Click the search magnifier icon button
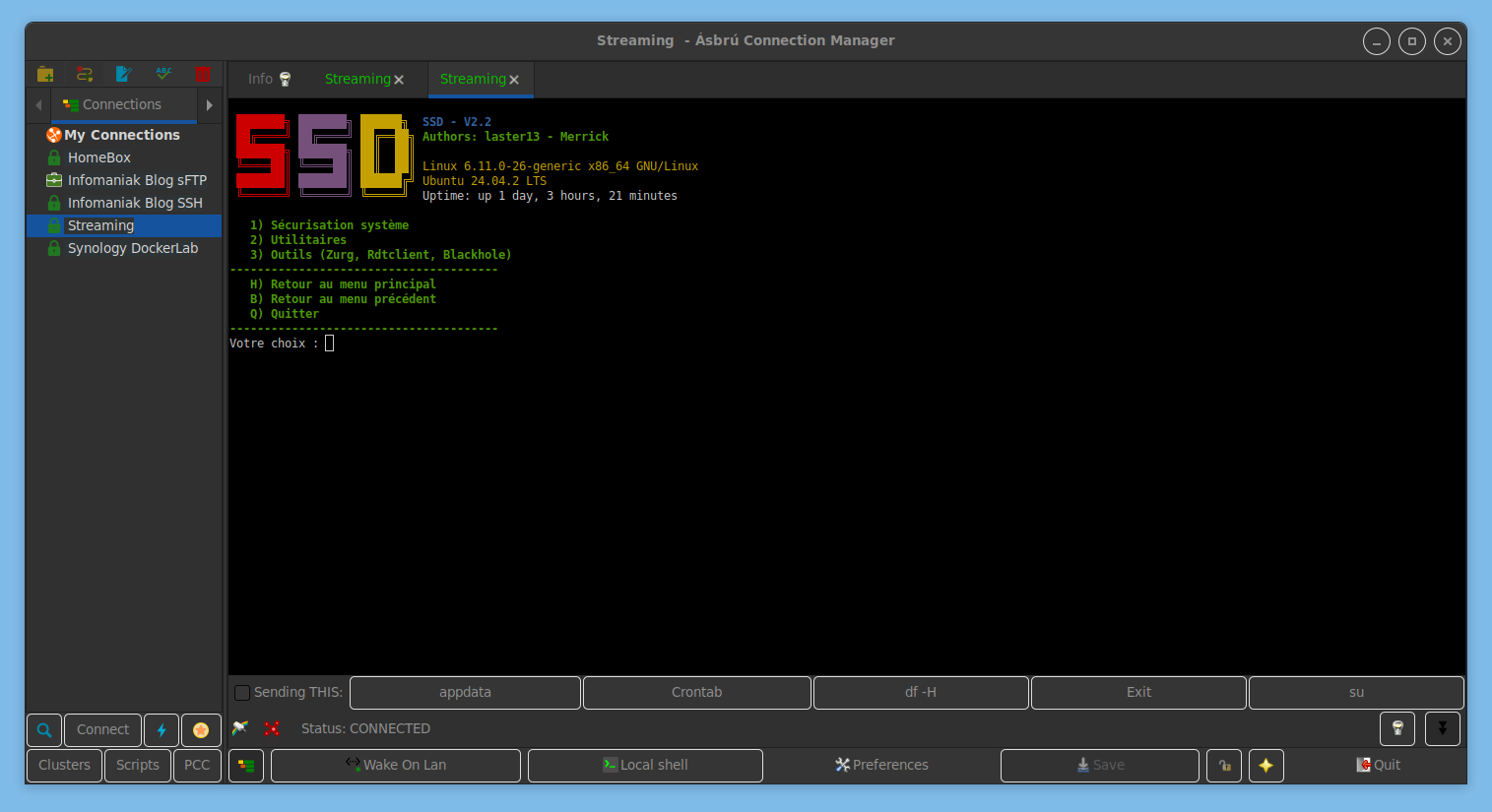This screenshot has width=1492, height=812. pyautogui.click(x=44, y=730)
